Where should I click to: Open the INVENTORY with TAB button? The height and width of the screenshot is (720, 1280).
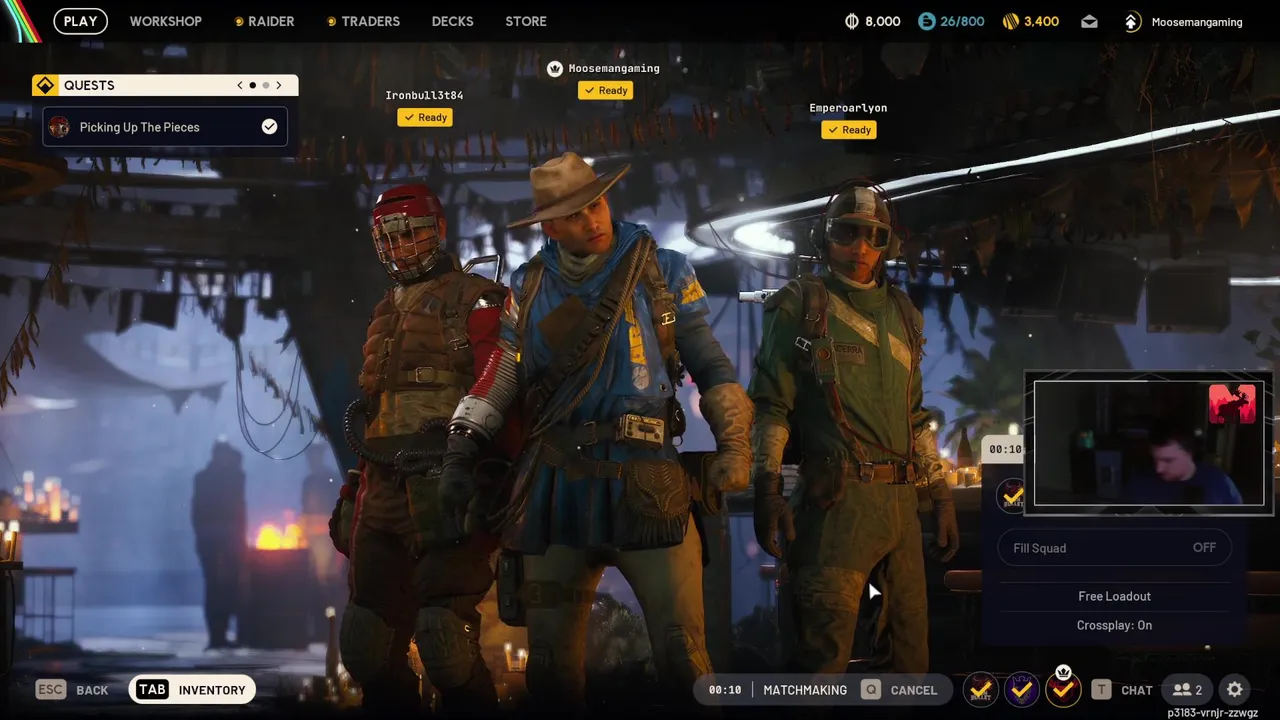[192, 690]
